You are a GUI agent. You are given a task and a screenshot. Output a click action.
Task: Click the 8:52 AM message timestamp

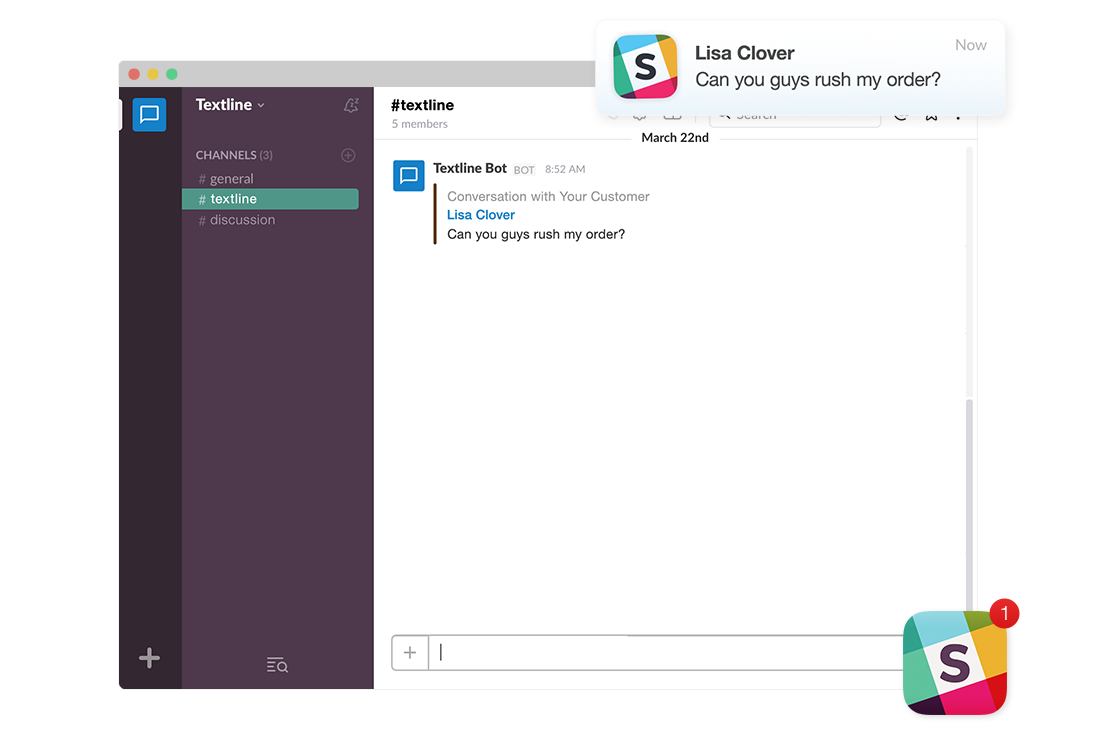[565, 169]
